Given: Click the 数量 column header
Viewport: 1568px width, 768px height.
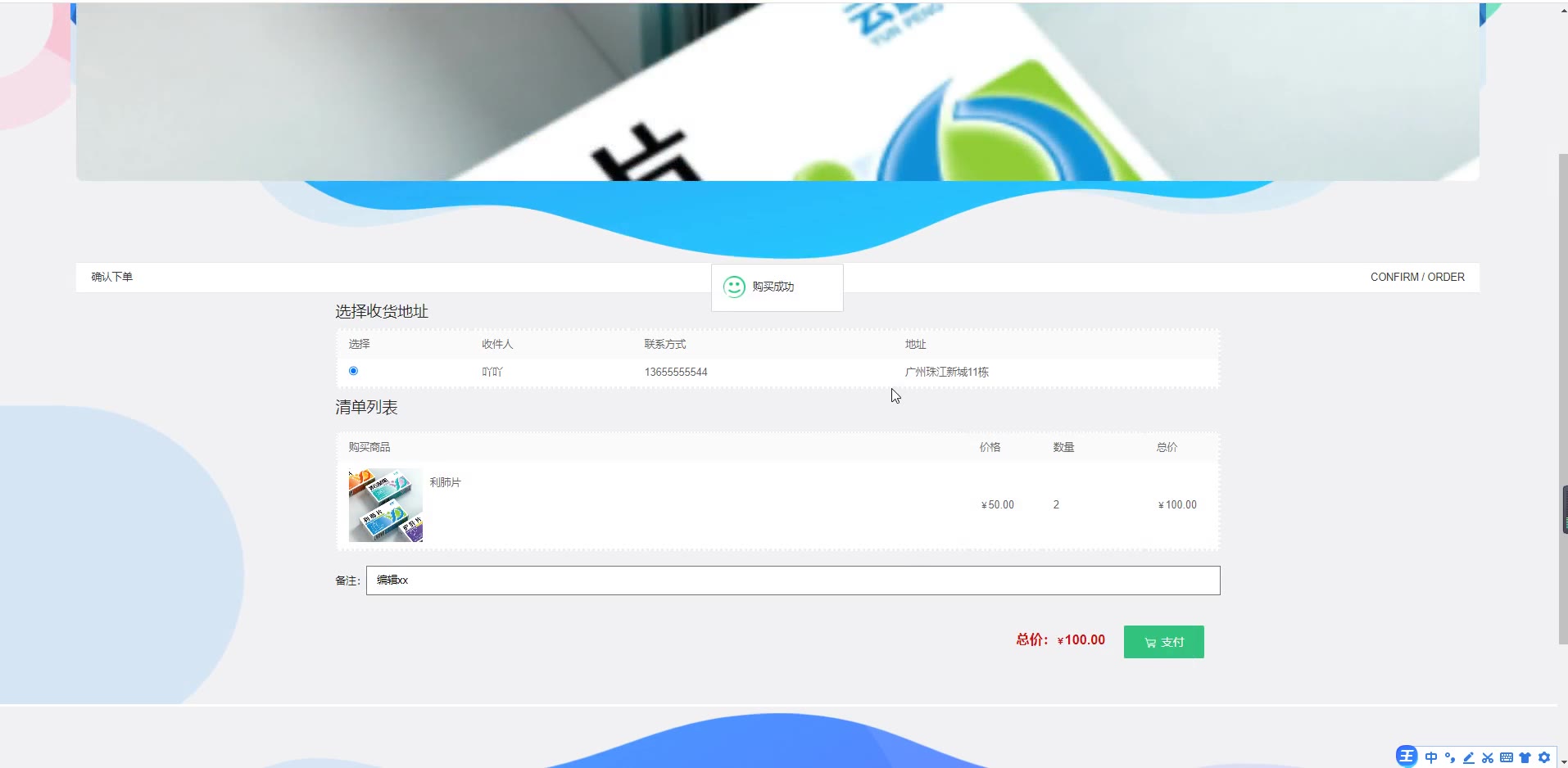Looking at the screenshot, I should [x=1063, y=447].
